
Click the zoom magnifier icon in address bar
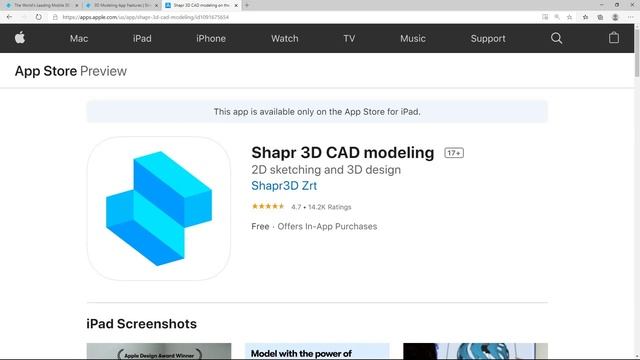[557, 17]
